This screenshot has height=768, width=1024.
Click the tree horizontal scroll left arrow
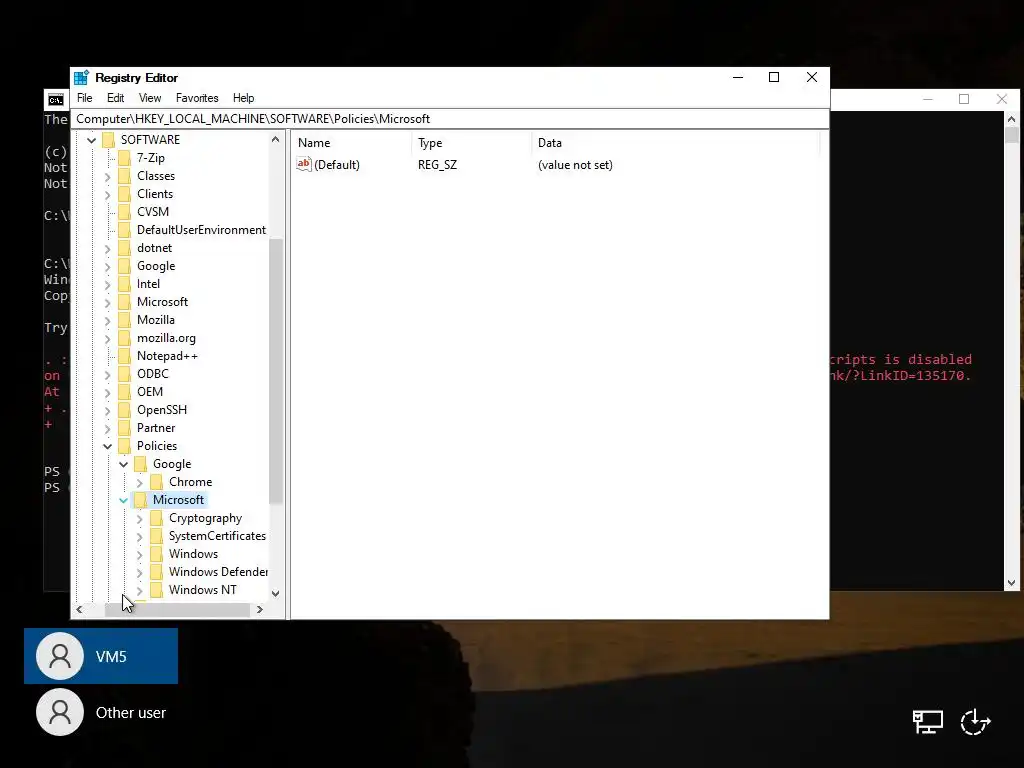click(80, 609)
